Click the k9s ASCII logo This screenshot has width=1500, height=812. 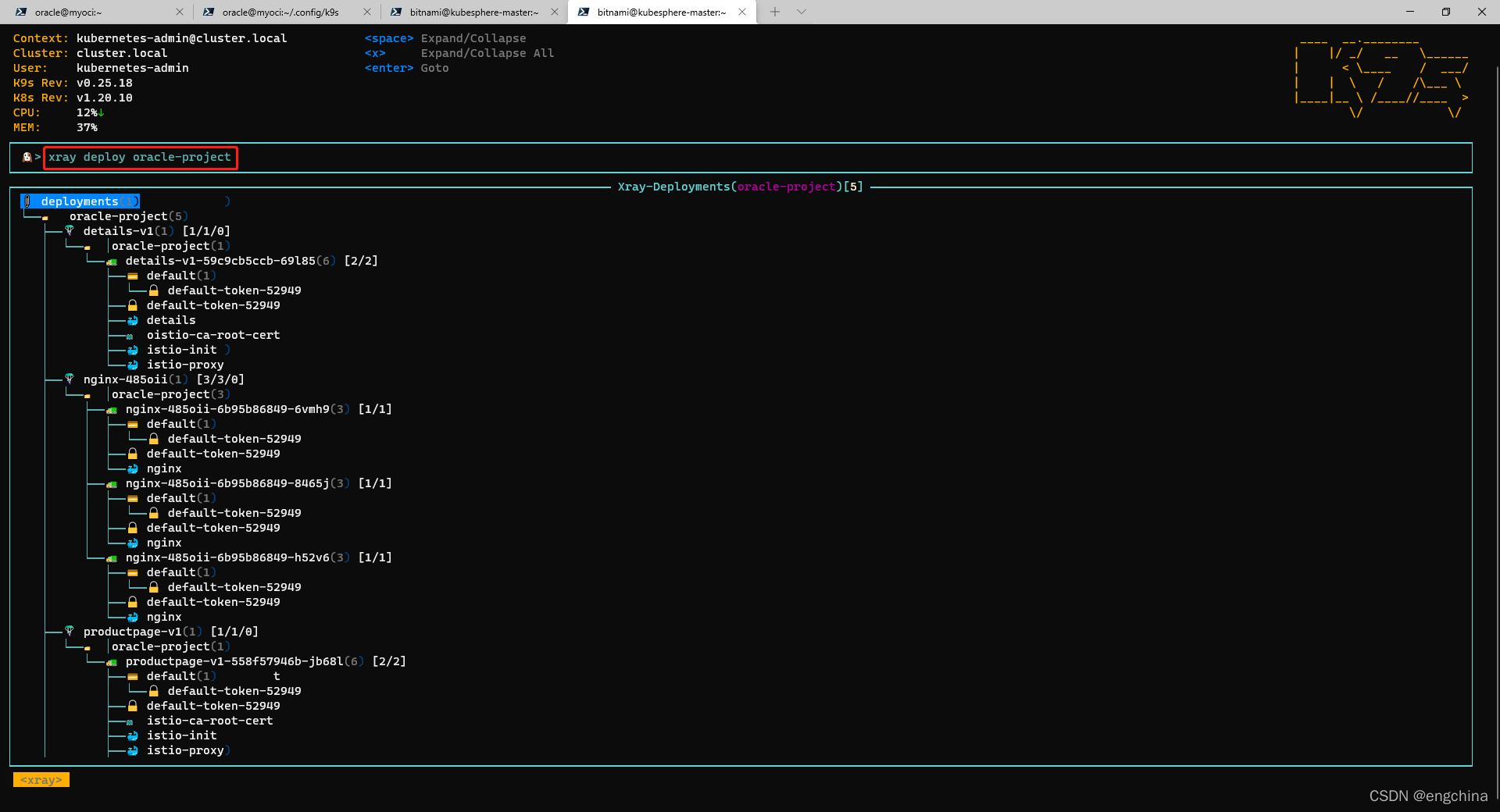click(x=1381, y=78)
